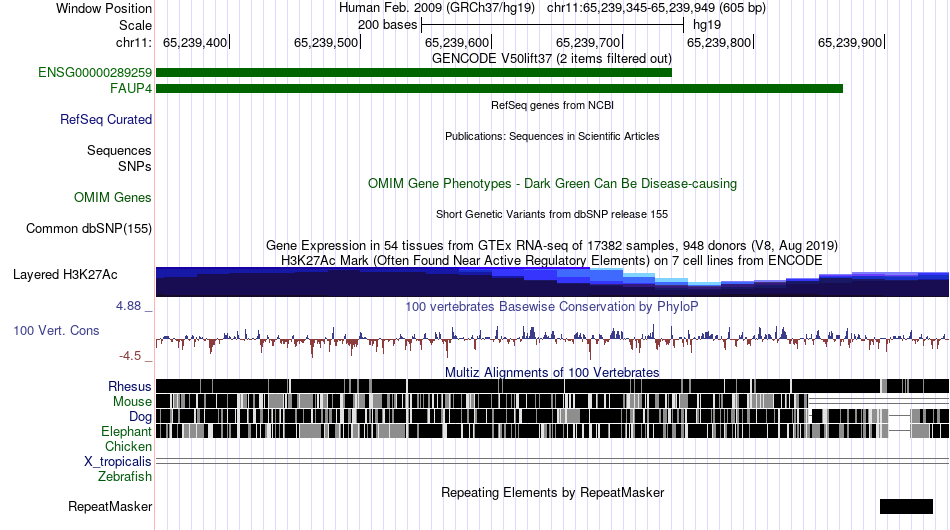Click the 4.88 conservation scale value
Screen dimensions: 950x530
128,306
